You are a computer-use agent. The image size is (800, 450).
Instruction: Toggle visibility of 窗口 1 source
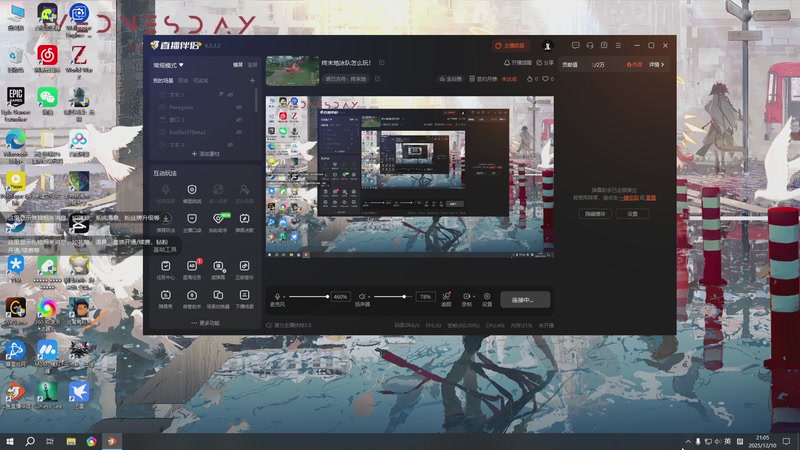239,120
